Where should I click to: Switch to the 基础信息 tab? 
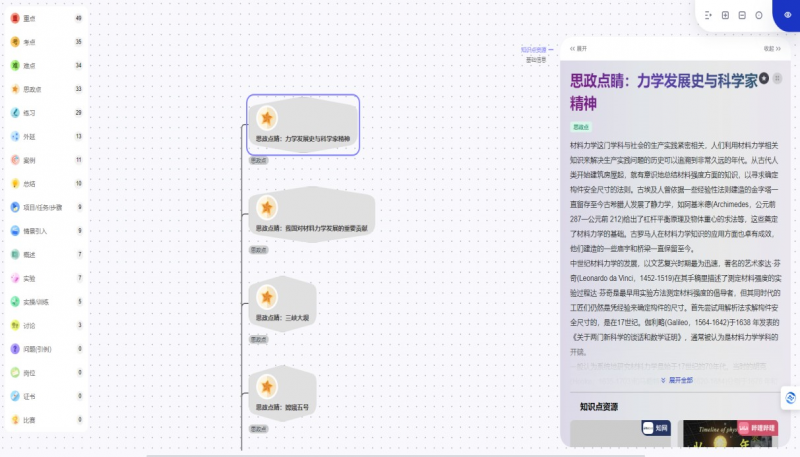[x=536, y=59]
